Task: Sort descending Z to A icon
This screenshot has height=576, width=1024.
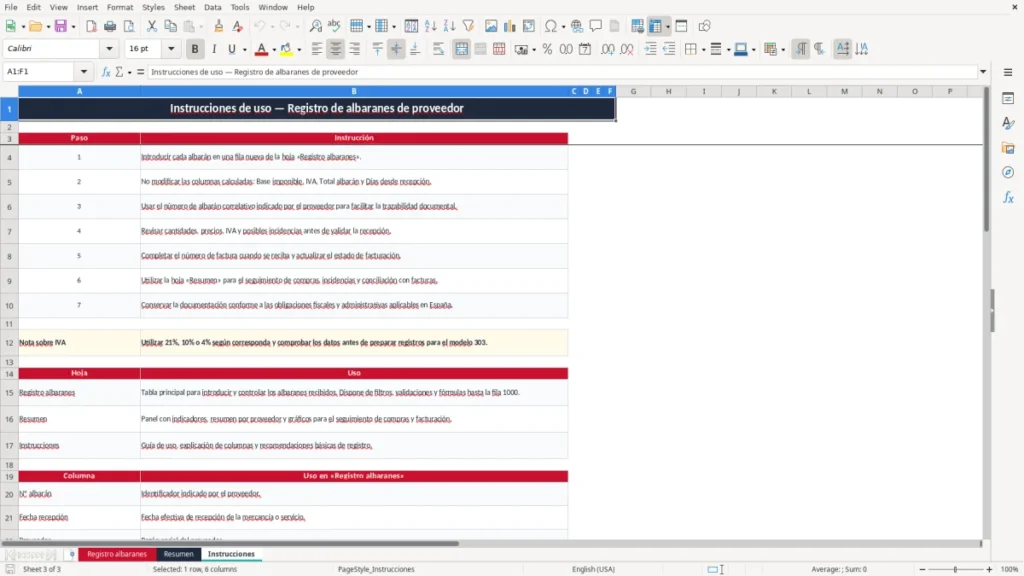Action: tap(449, 26)
